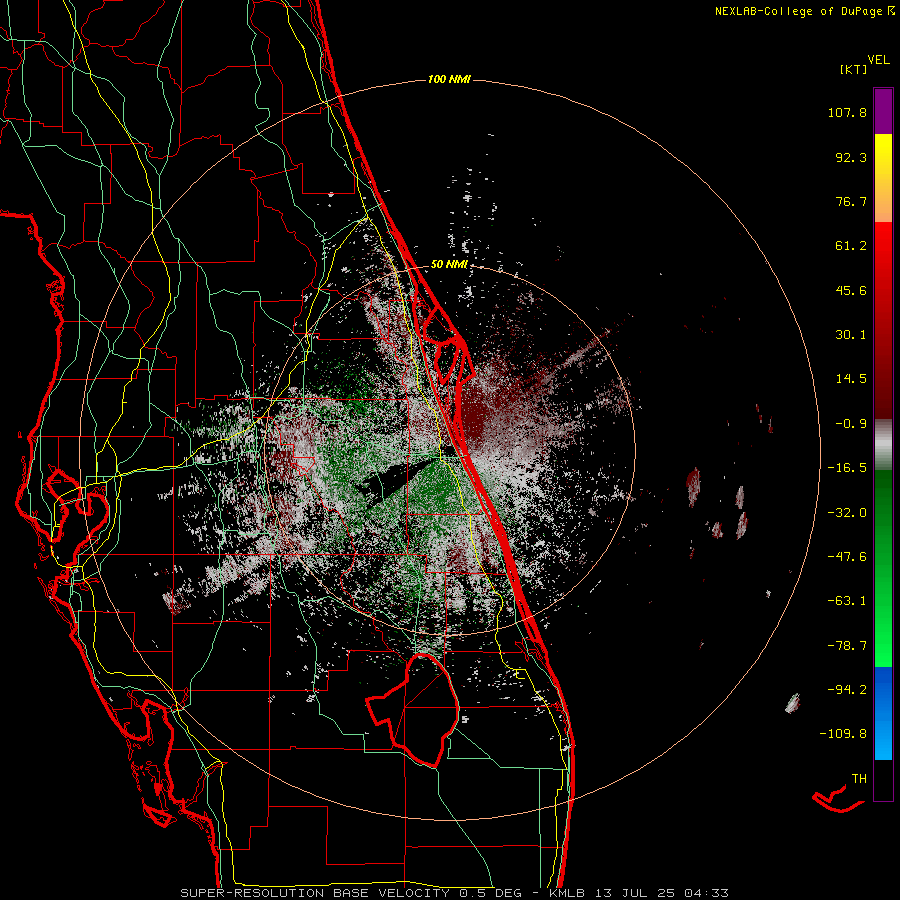Select the 61.2 value on velocity scale
Viewport: 900px width, 900px height.
(x=851, y=246)
